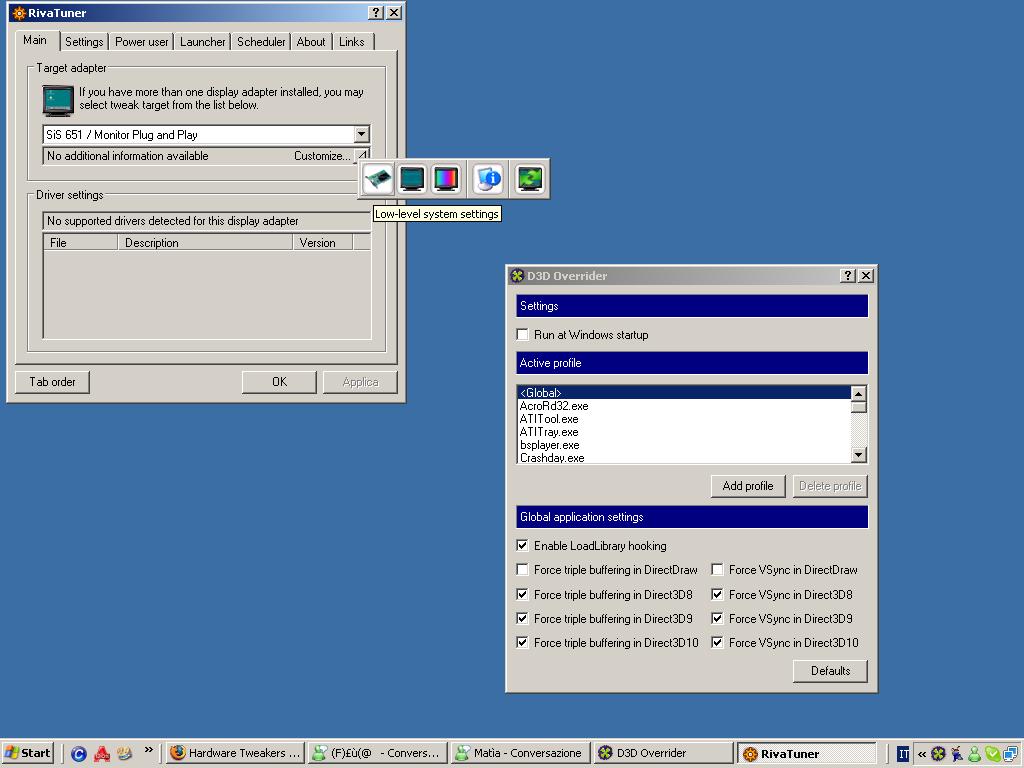This screenshot has width=1024, height=768.
Task: Expand hidden tray icons chevron
Action: [921, 754]
